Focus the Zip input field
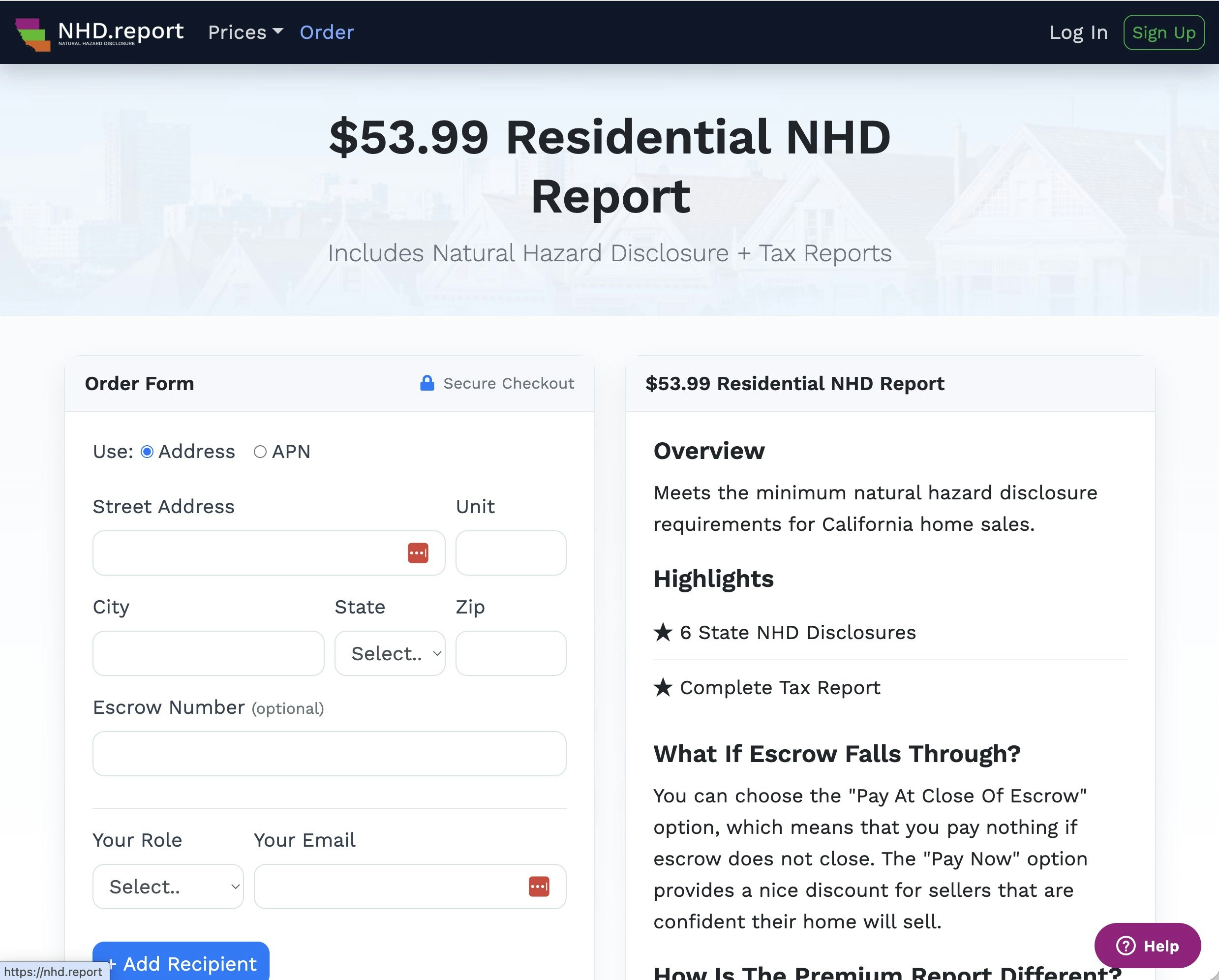 [511, 653]
